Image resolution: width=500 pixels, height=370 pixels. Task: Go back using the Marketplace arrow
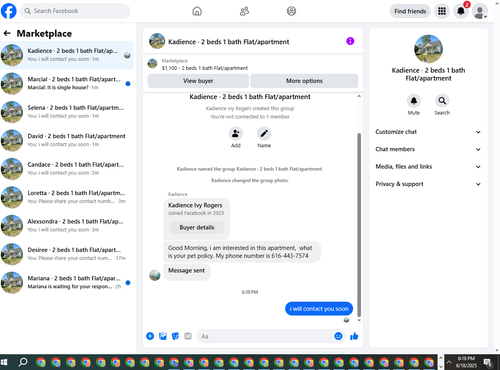pos(7,33)
